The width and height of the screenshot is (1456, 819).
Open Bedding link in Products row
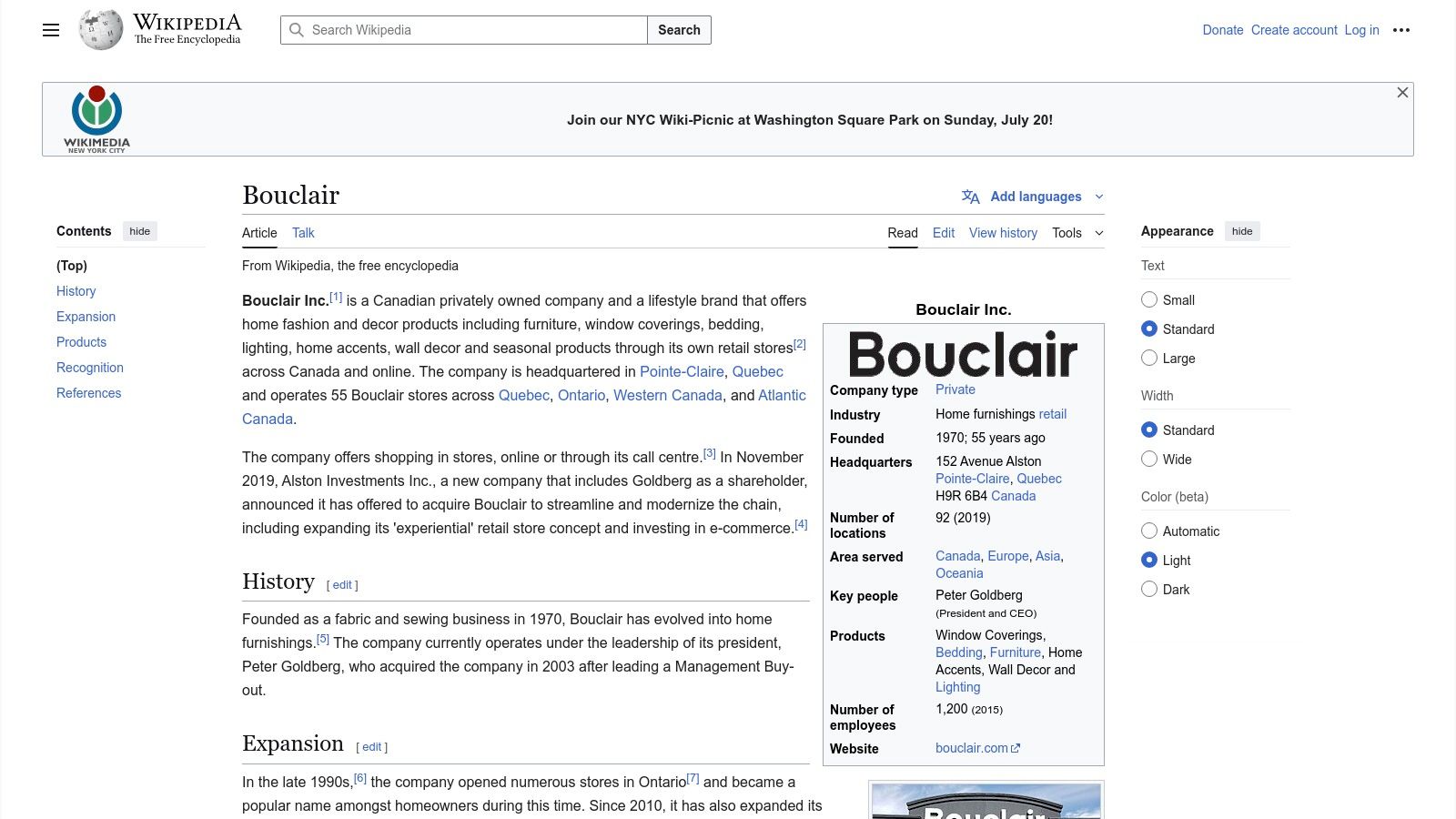point(959,652)
